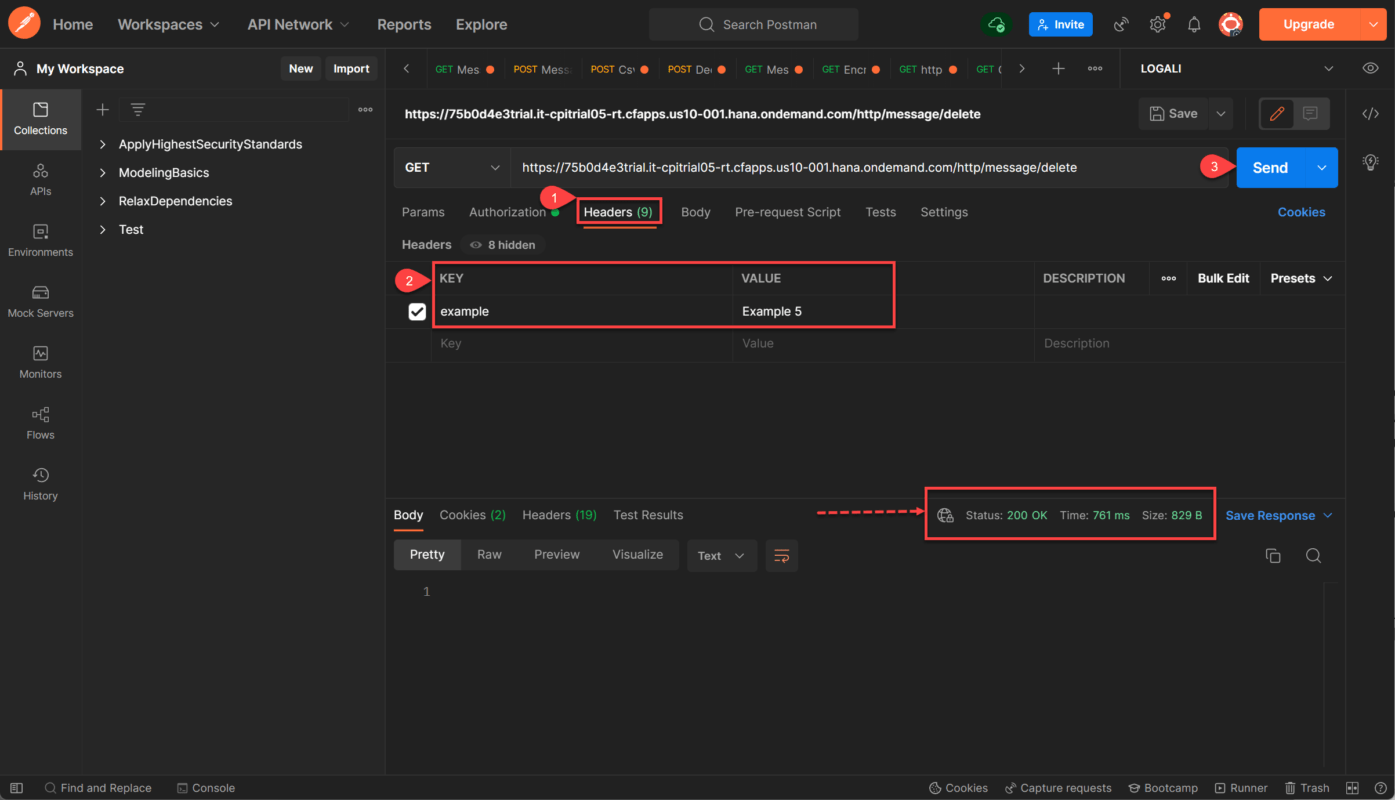Uncheck the example header checkbox

417,312
